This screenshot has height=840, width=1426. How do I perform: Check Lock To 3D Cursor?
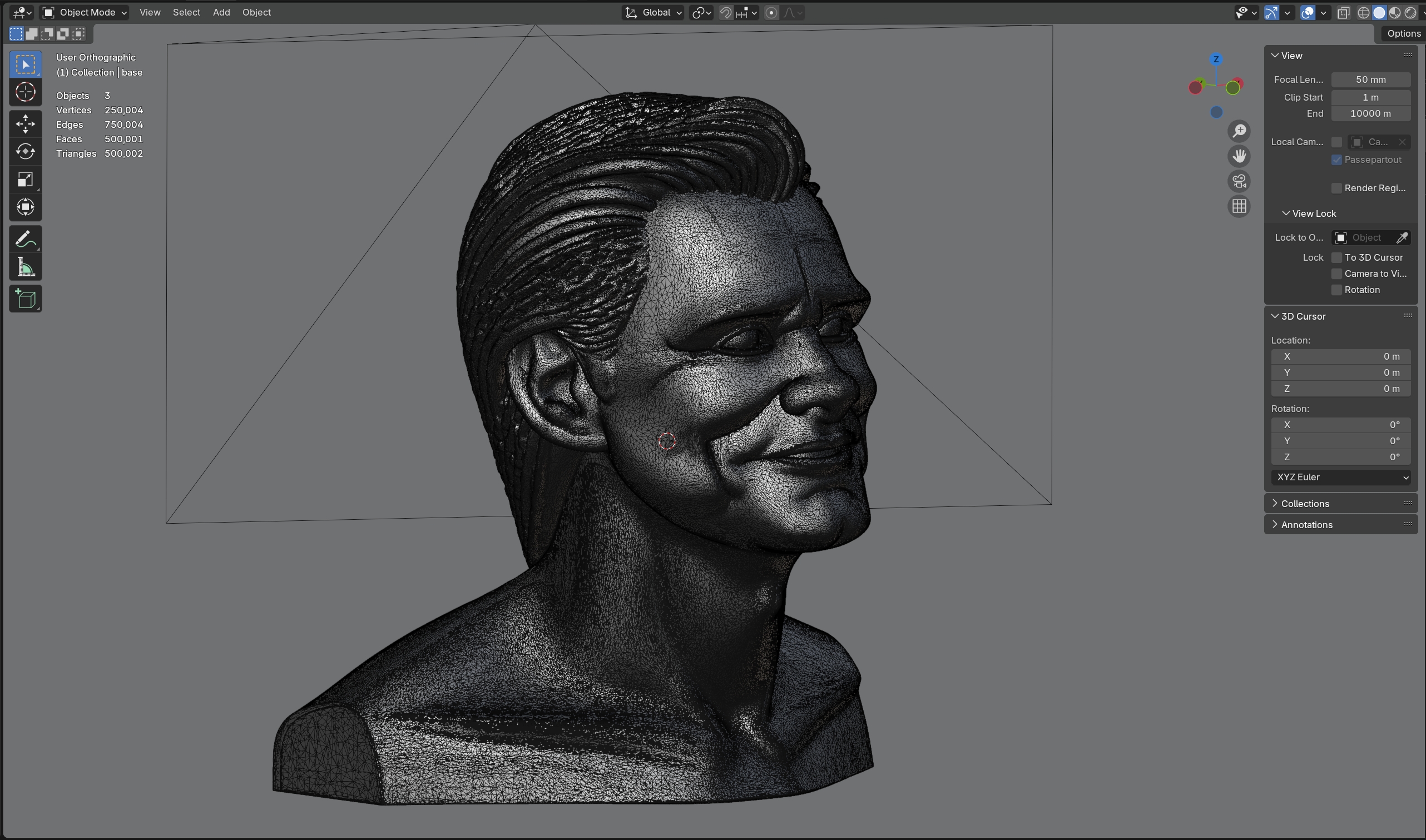coord(1336,257)
